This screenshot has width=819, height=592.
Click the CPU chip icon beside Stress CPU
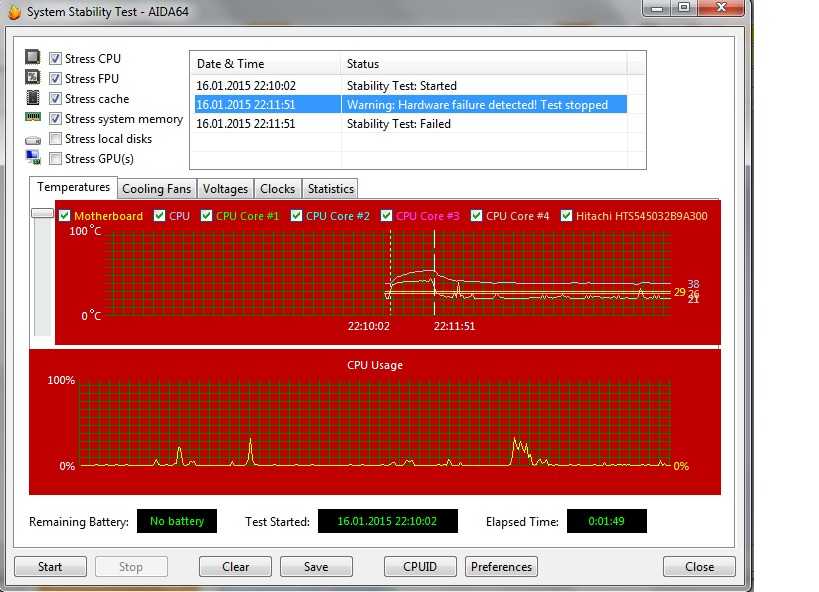32,56
